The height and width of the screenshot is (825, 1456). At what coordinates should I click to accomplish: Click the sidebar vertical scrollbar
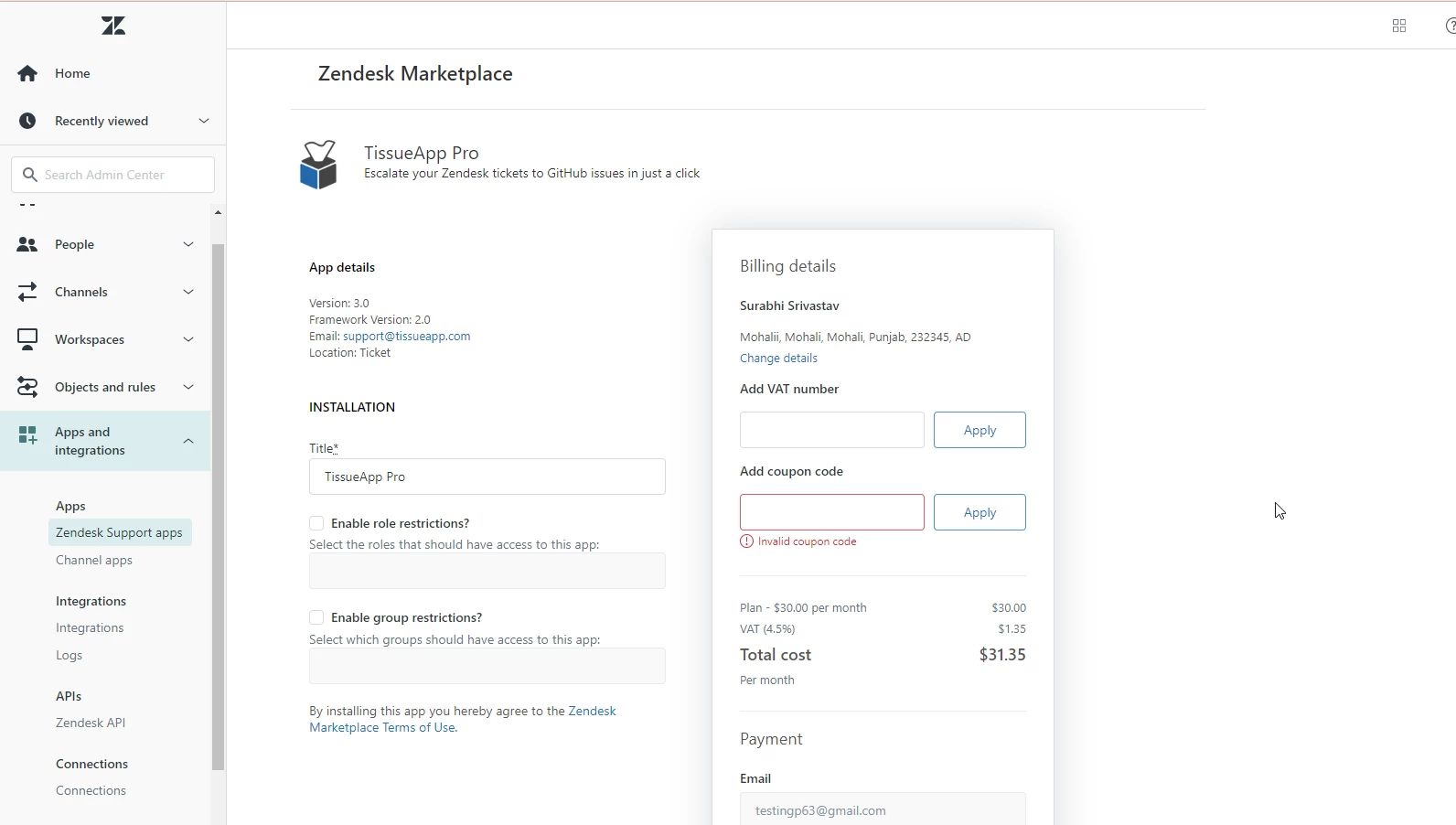click(x=218, y=503)
